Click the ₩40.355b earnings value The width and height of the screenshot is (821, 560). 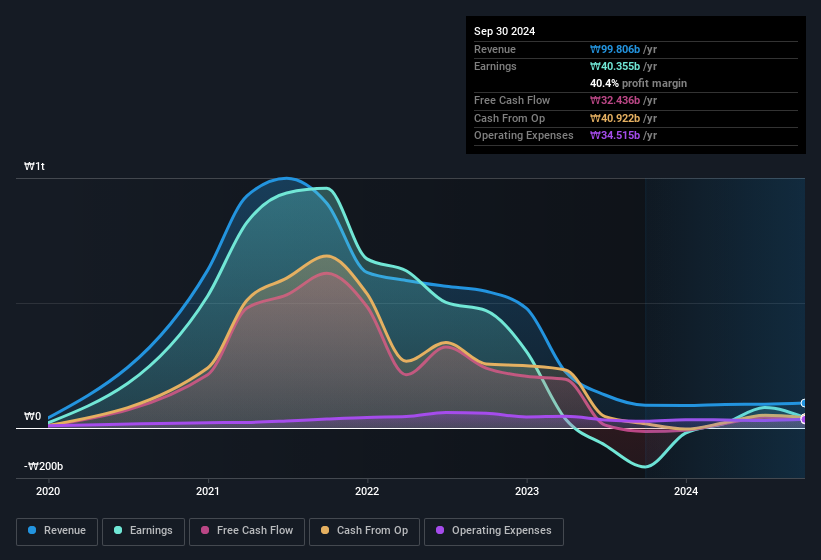[615, 66]
